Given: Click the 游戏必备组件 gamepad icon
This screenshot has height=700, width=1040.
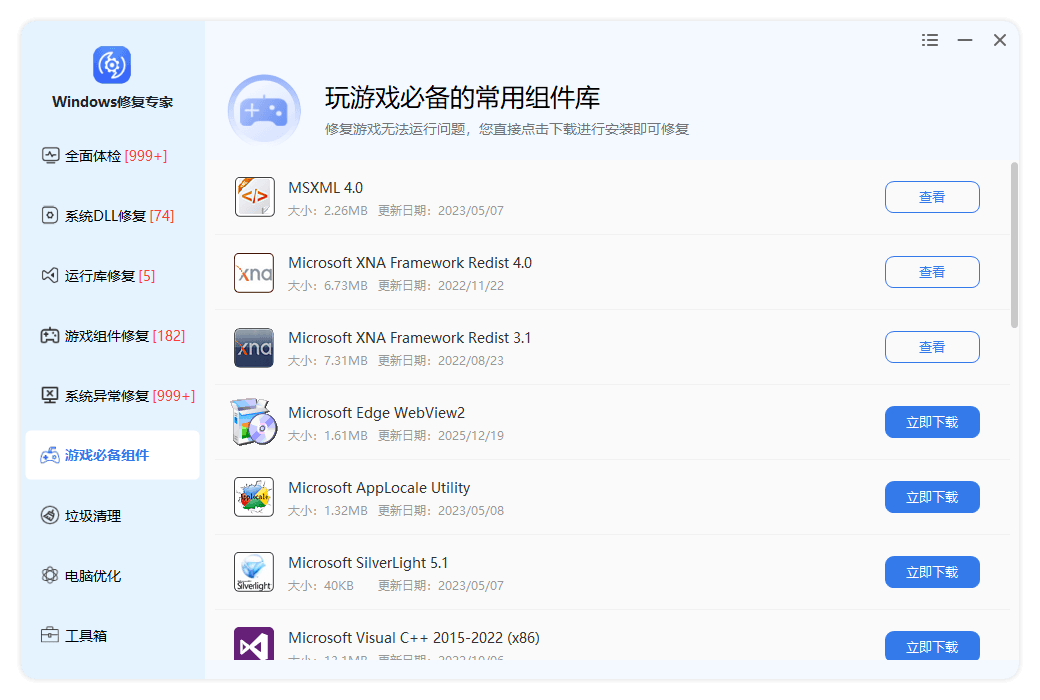Looking at the screenshot, I should (x=50, y=455).
